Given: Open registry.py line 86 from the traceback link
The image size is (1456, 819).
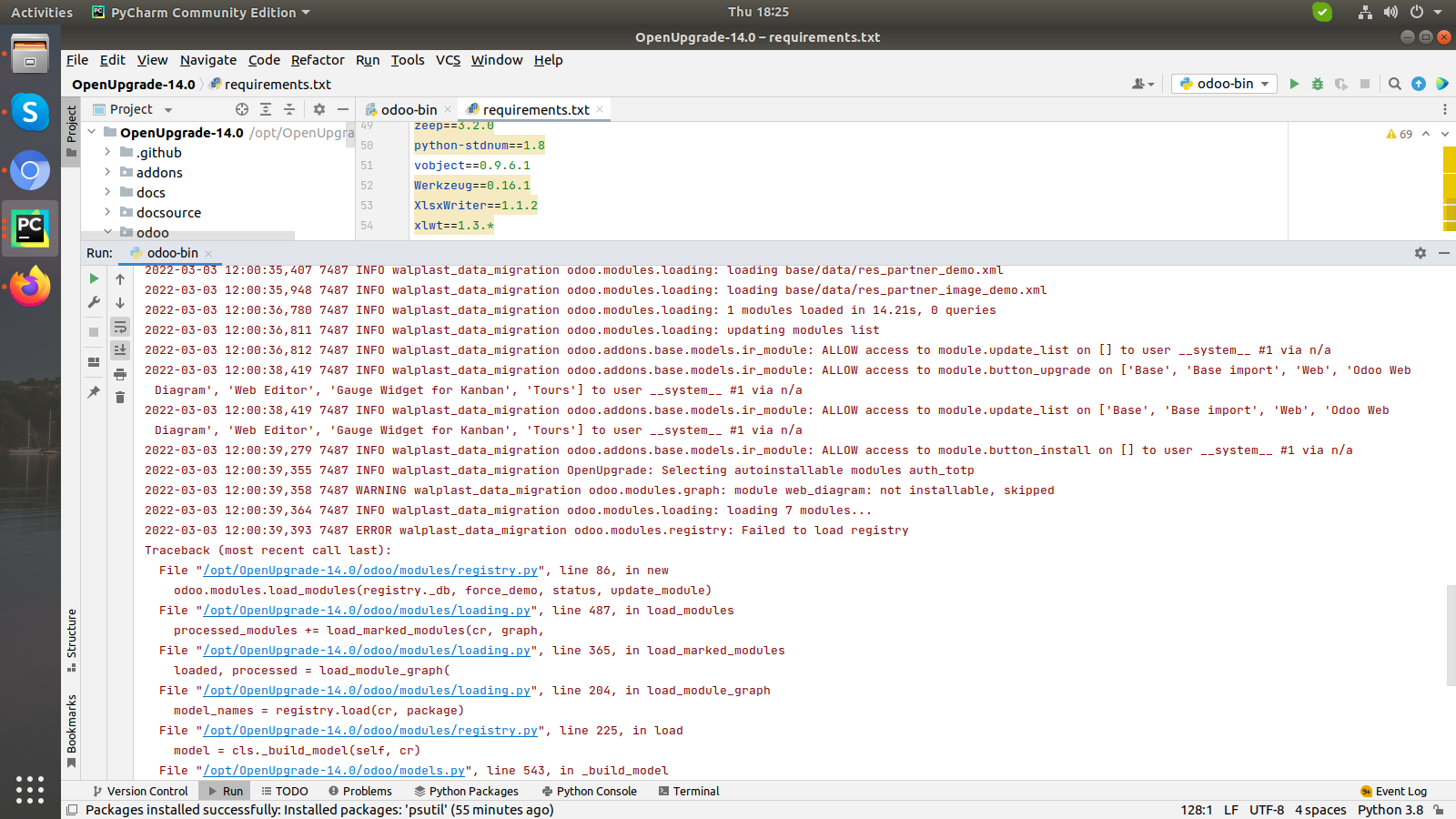Looking at the screenshot, I should [368, 571].
